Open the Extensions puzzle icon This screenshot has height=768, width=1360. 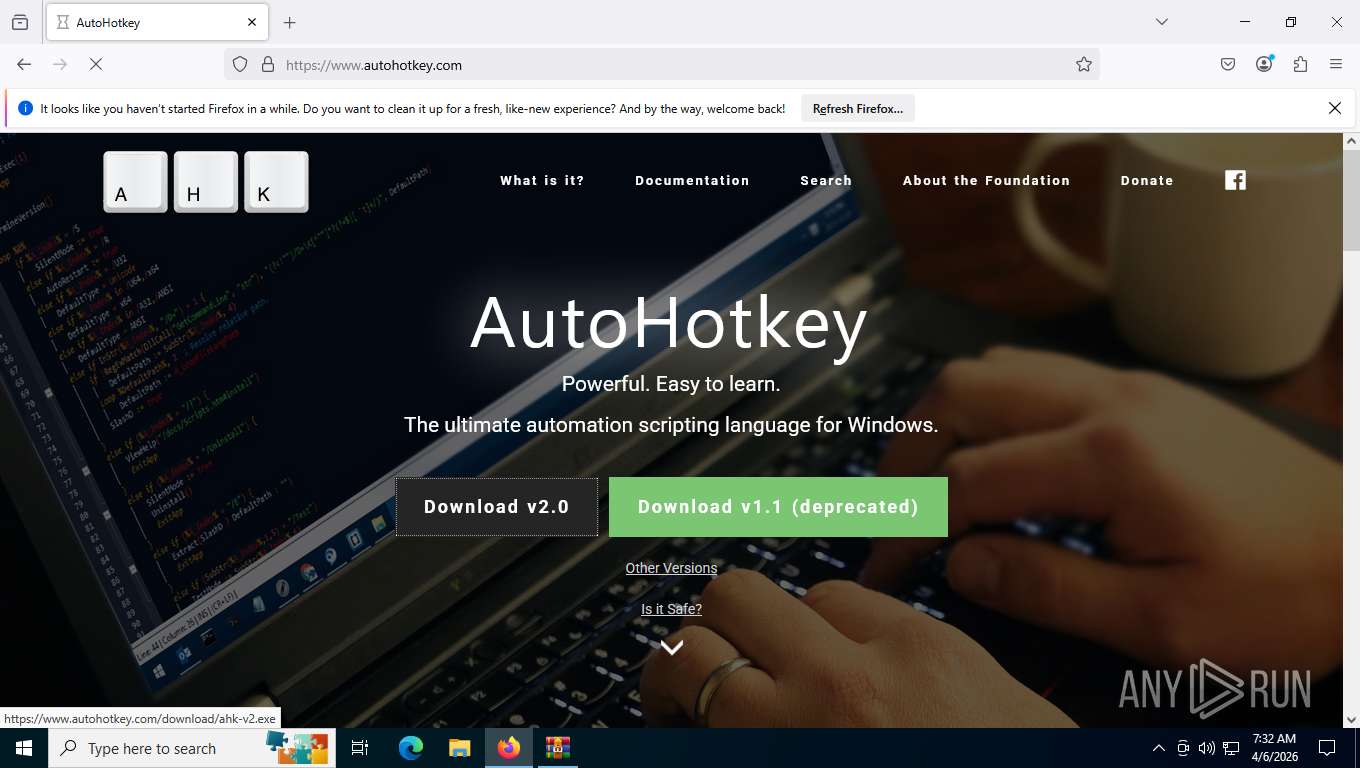(x=1300, y=64)
